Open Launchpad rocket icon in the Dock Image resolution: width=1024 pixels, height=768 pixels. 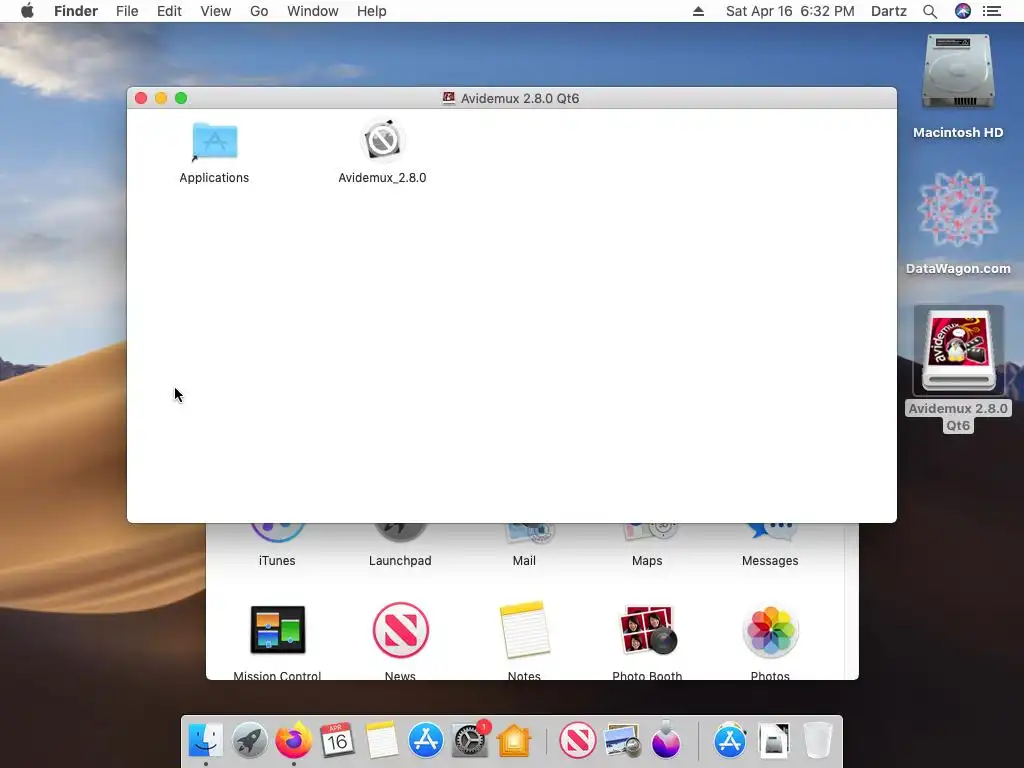(249, 740)
